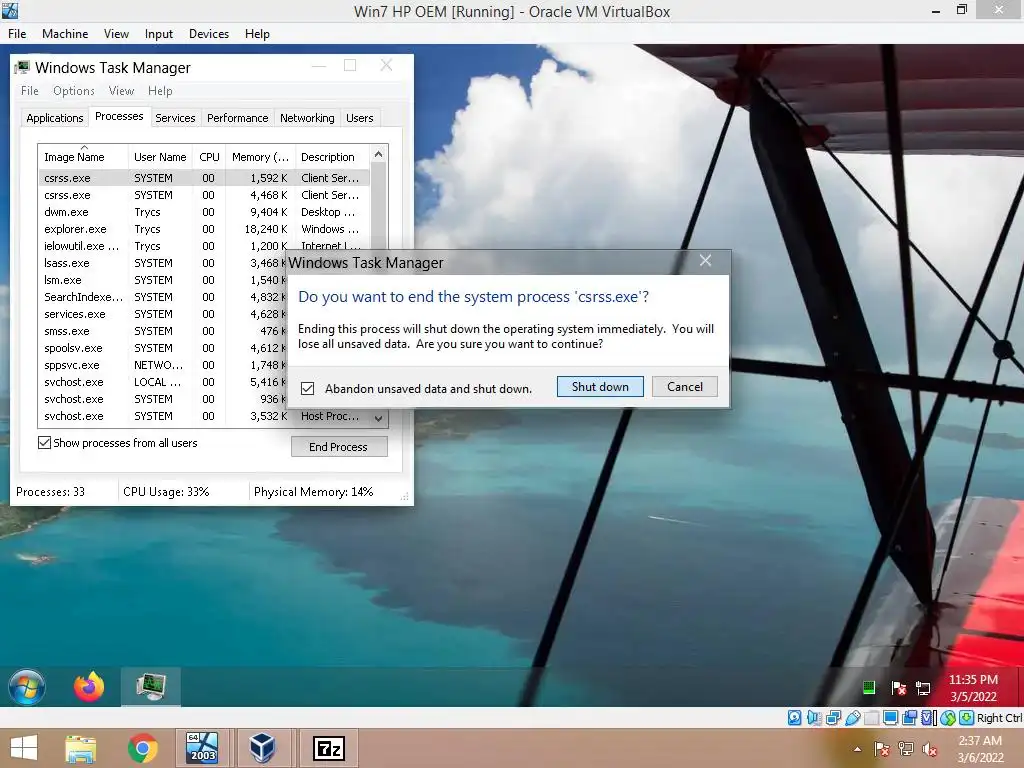Switch to the Users tab

tap(360, 118)
